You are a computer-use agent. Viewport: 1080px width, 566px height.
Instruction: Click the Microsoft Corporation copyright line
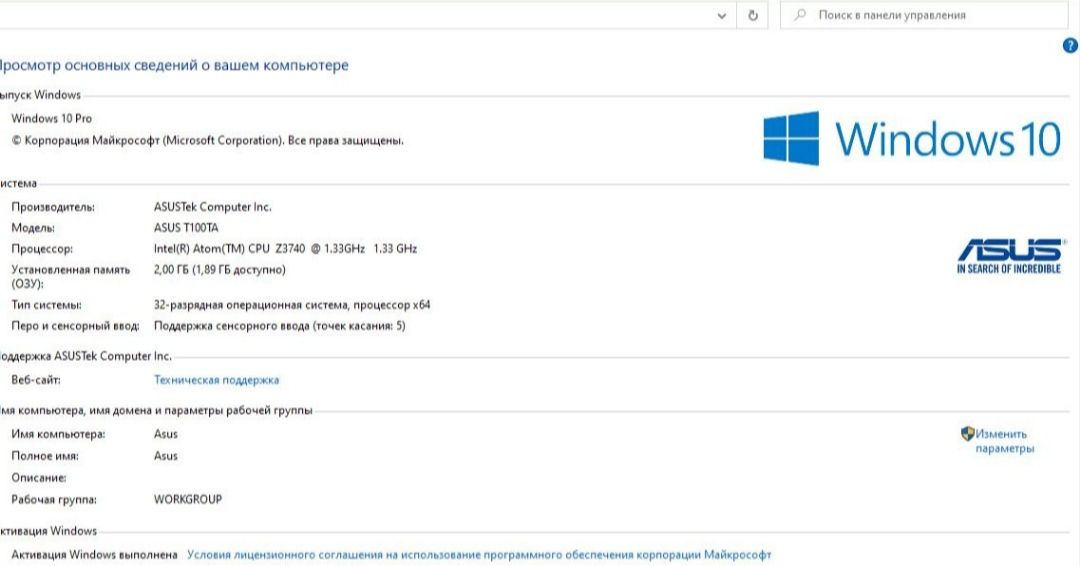click(x=207, y=140)
